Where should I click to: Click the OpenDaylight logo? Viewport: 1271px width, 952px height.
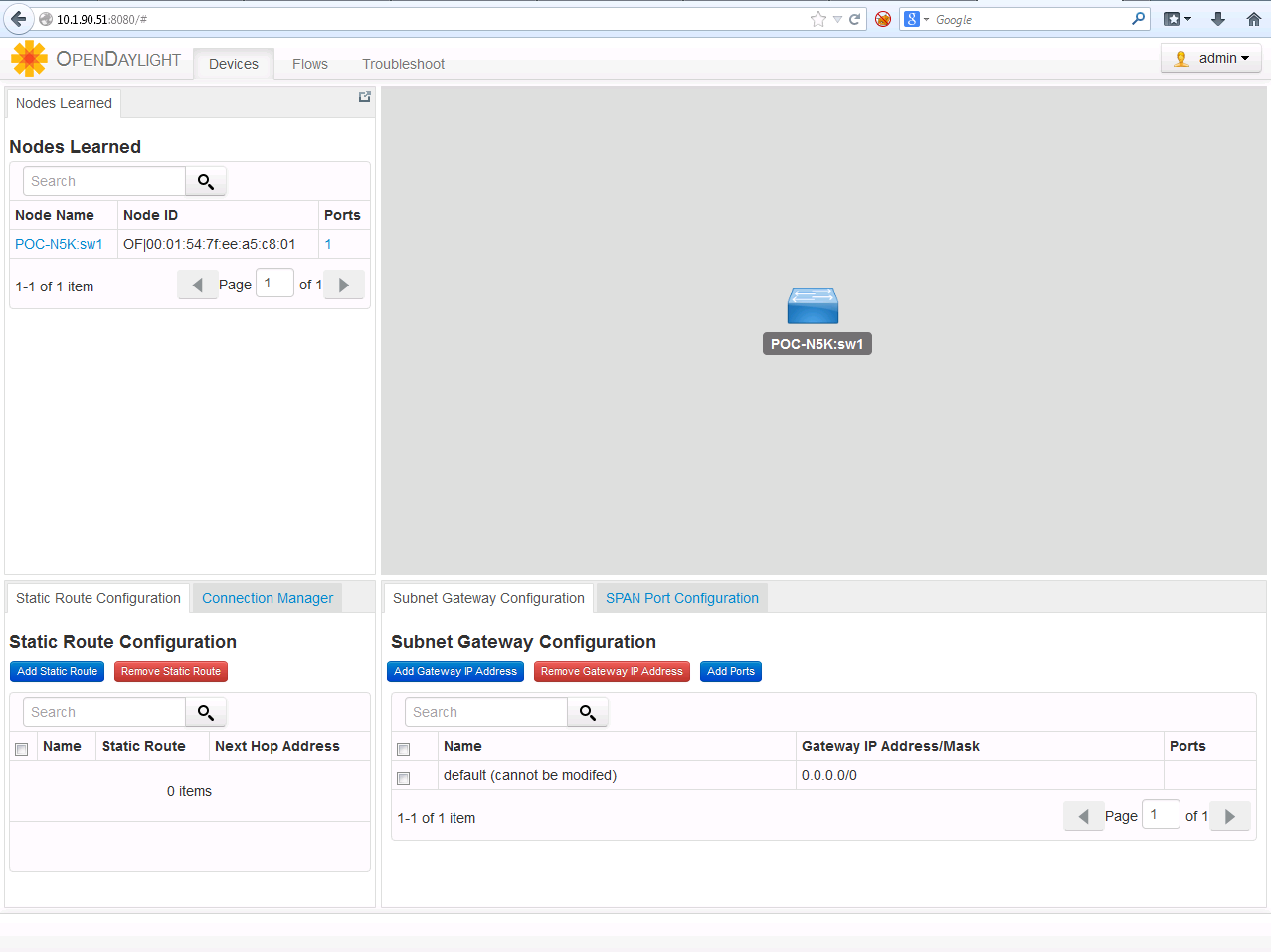[x=29, y=58]
